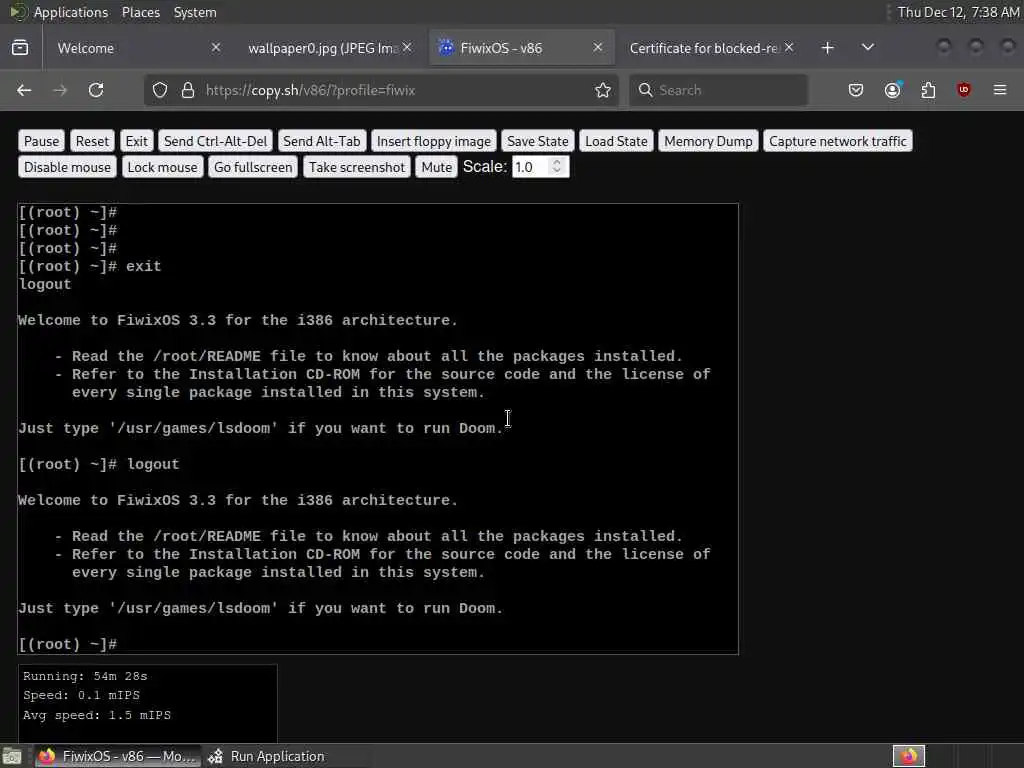Click Save State
Viewport: 1024px width, 768px height.
pos(537,141)
